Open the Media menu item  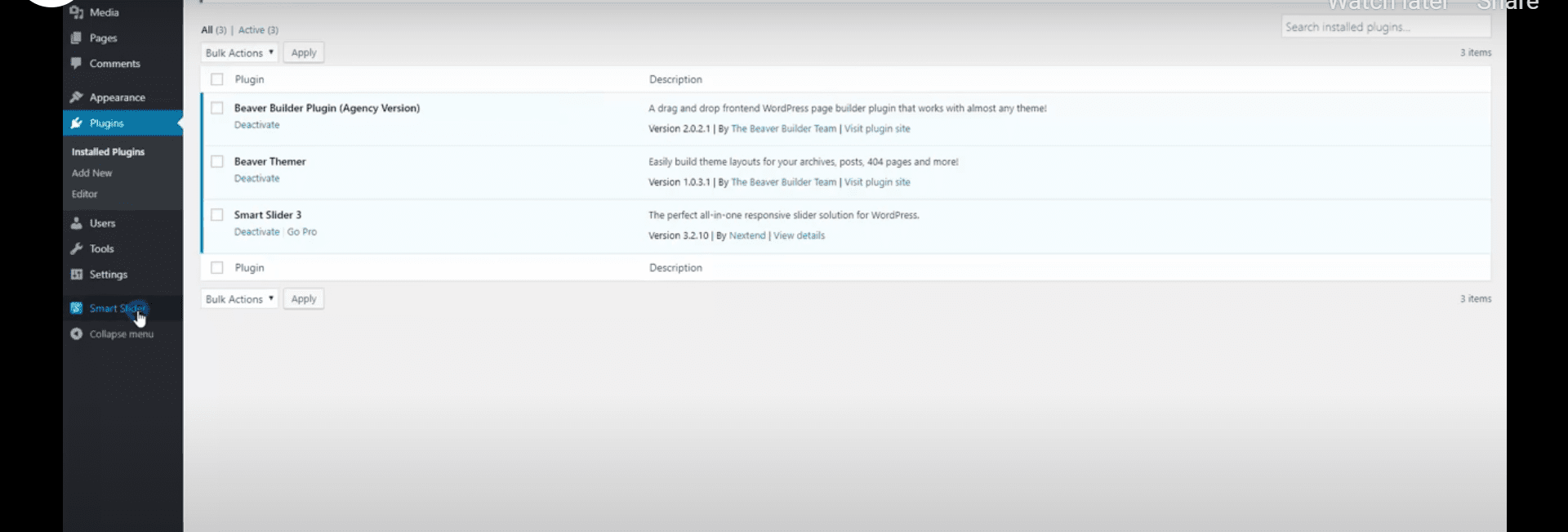tap(105, 12)
